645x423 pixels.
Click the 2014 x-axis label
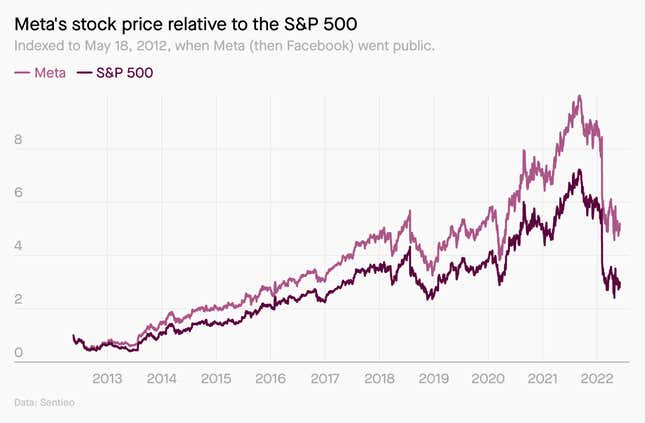[x=162, y=379]
